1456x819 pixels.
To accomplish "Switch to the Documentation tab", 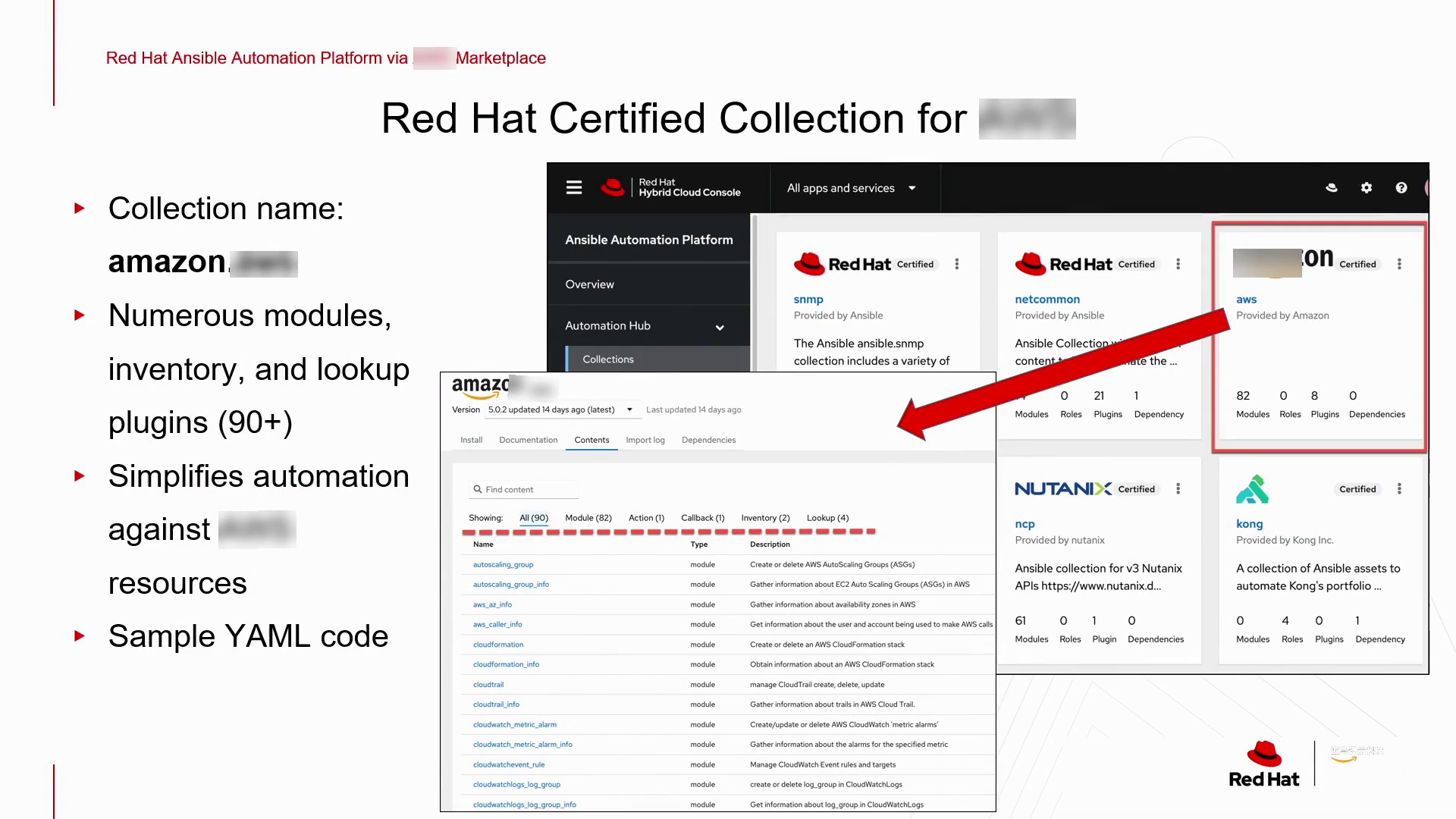I will pos(528,440).
